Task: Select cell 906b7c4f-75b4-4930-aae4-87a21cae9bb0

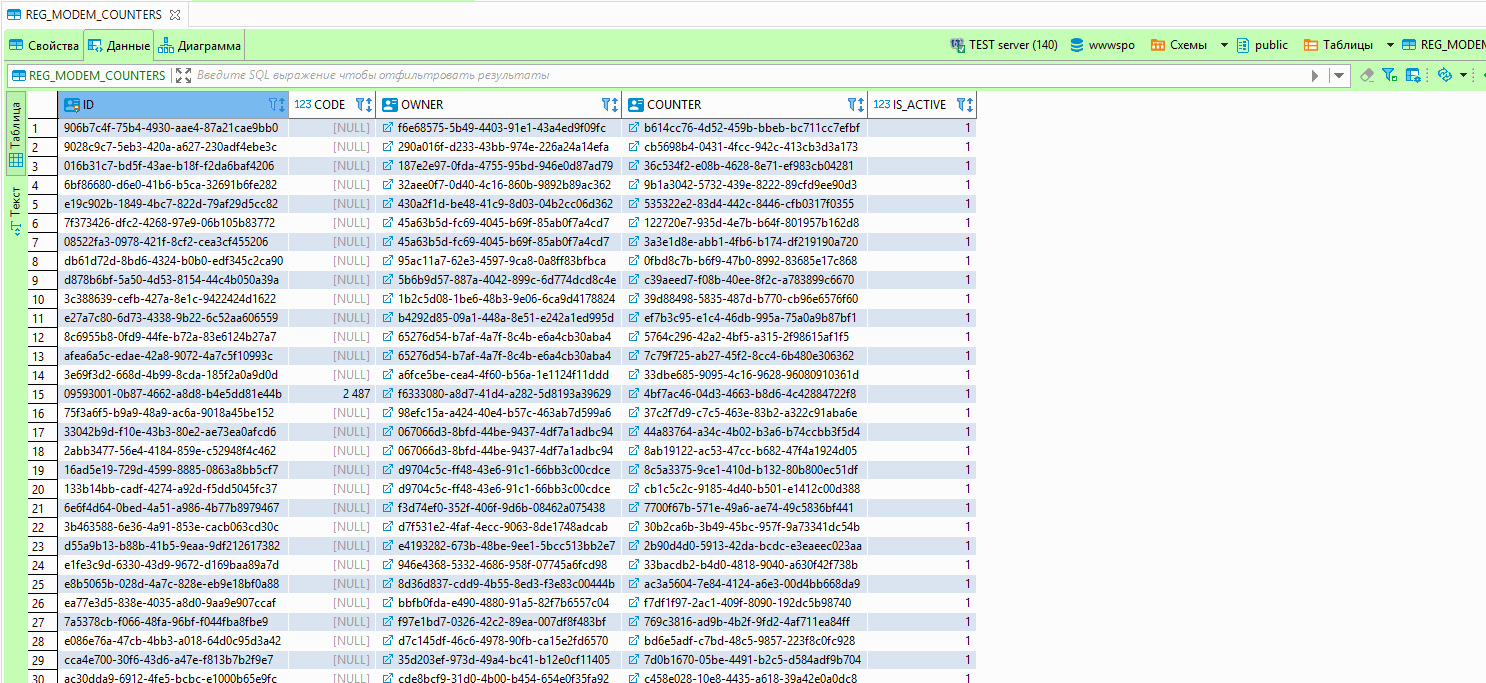Action: coord(174,128)
